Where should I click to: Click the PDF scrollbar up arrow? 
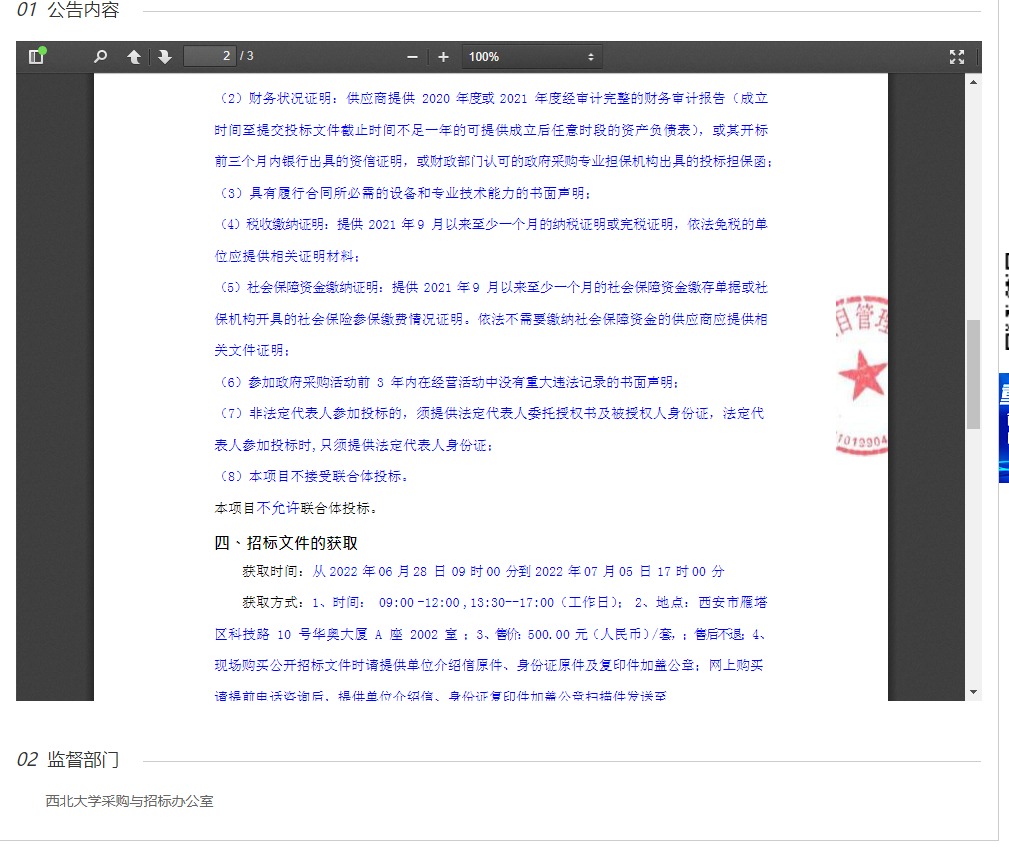[973, 81]
